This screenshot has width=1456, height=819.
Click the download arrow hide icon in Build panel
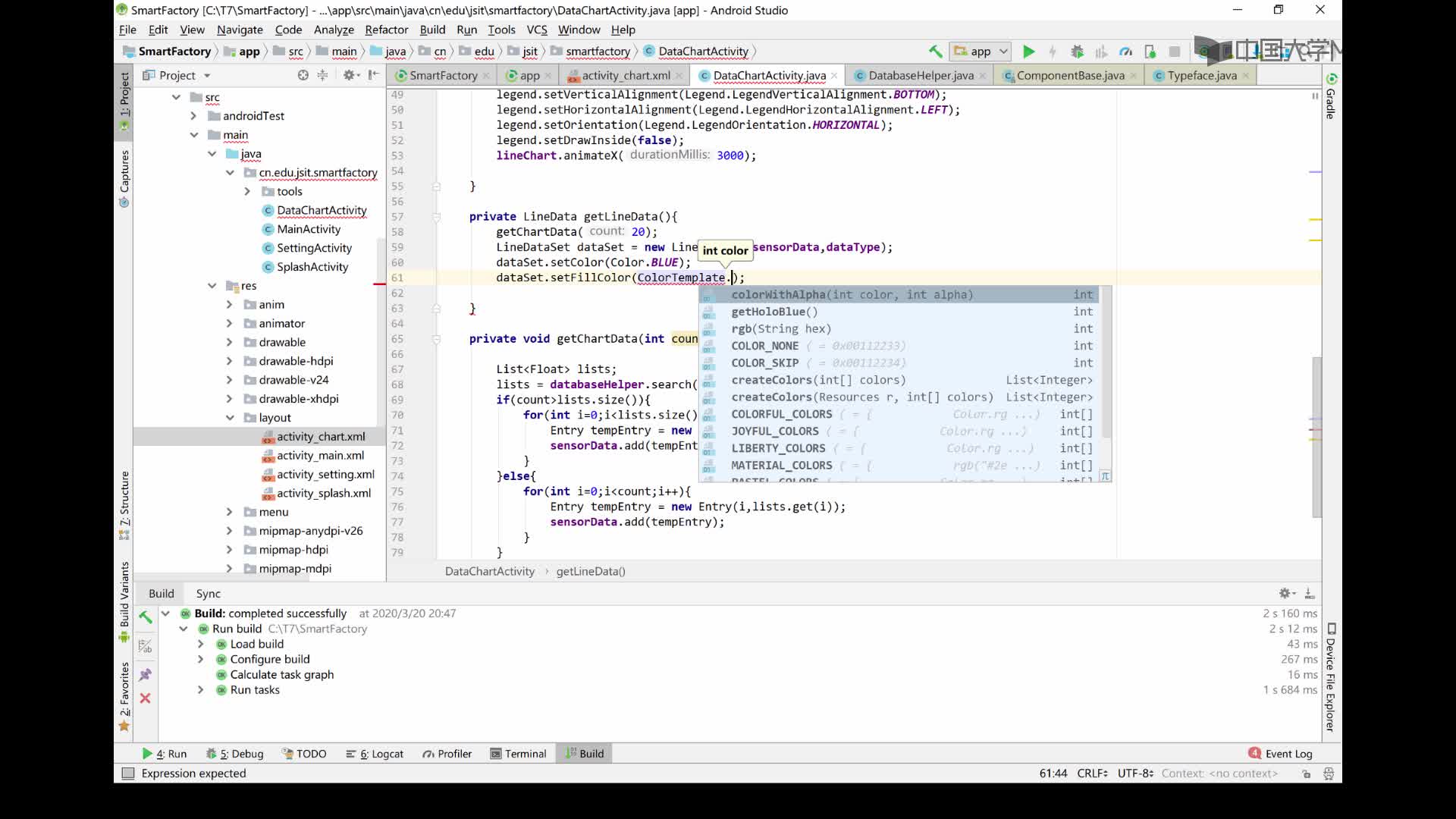tap(1310, 593)
